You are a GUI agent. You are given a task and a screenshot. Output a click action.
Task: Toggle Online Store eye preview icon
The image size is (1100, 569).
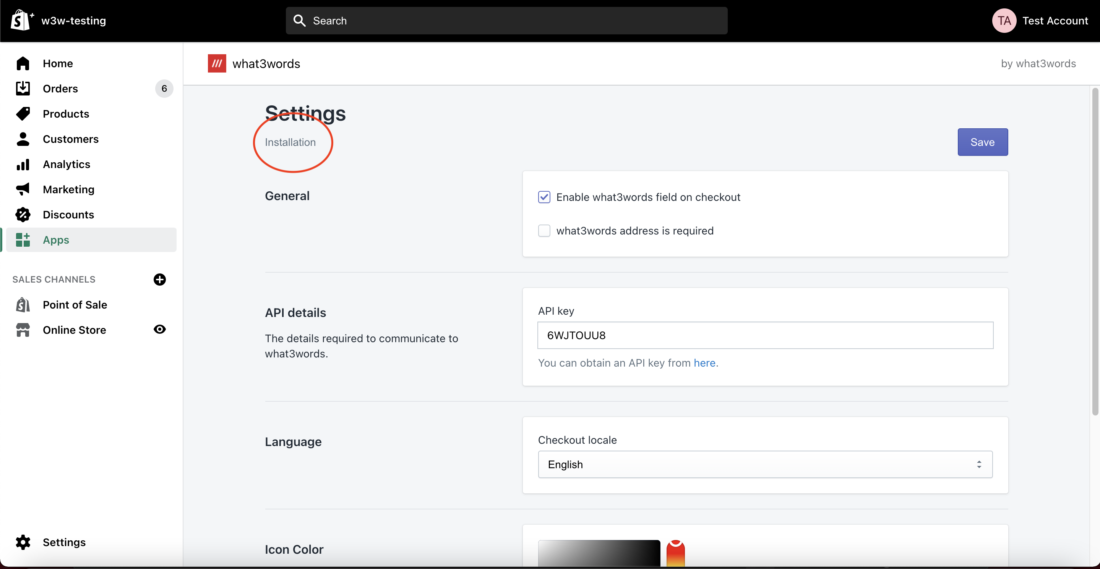click(x=160, y=329)
